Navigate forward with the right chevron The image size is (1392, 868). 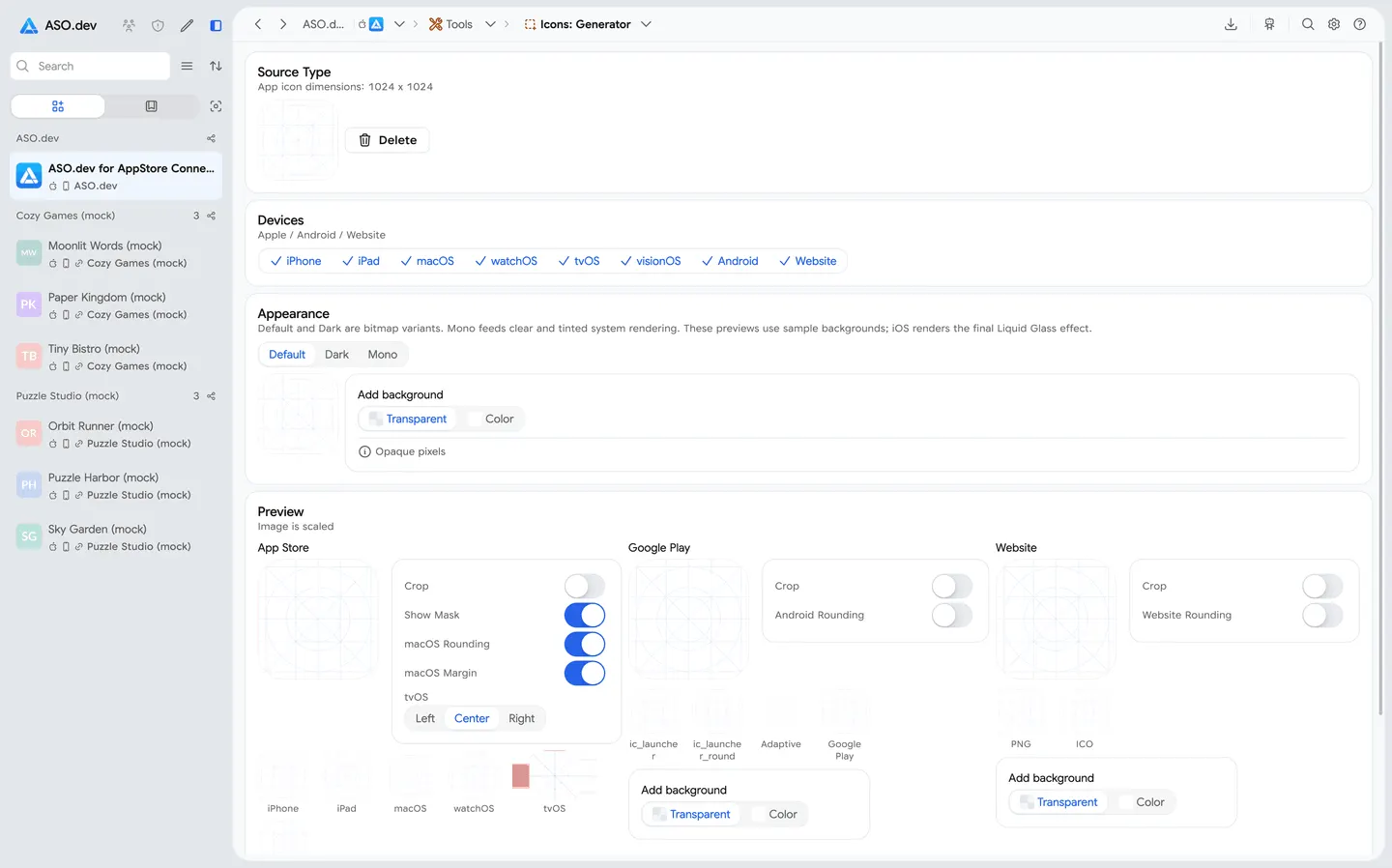(x=283, y=24)
